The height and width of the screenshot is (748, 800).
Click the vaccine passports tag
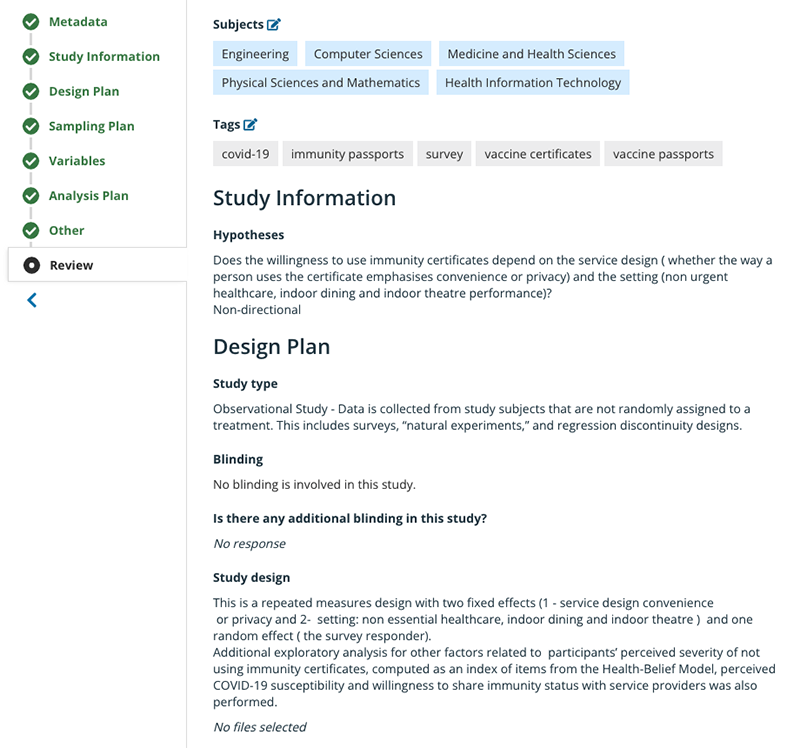(x=663, y=154)
